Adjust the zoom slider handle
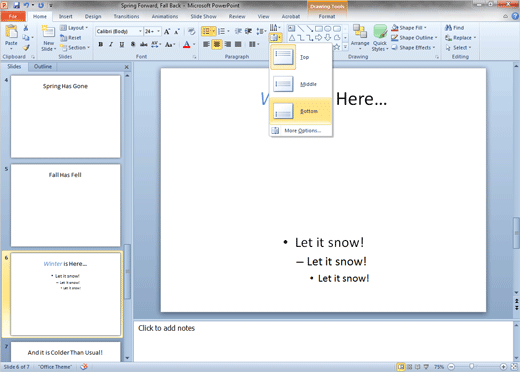This screenshot has width=520, height=372. point(471,367)
